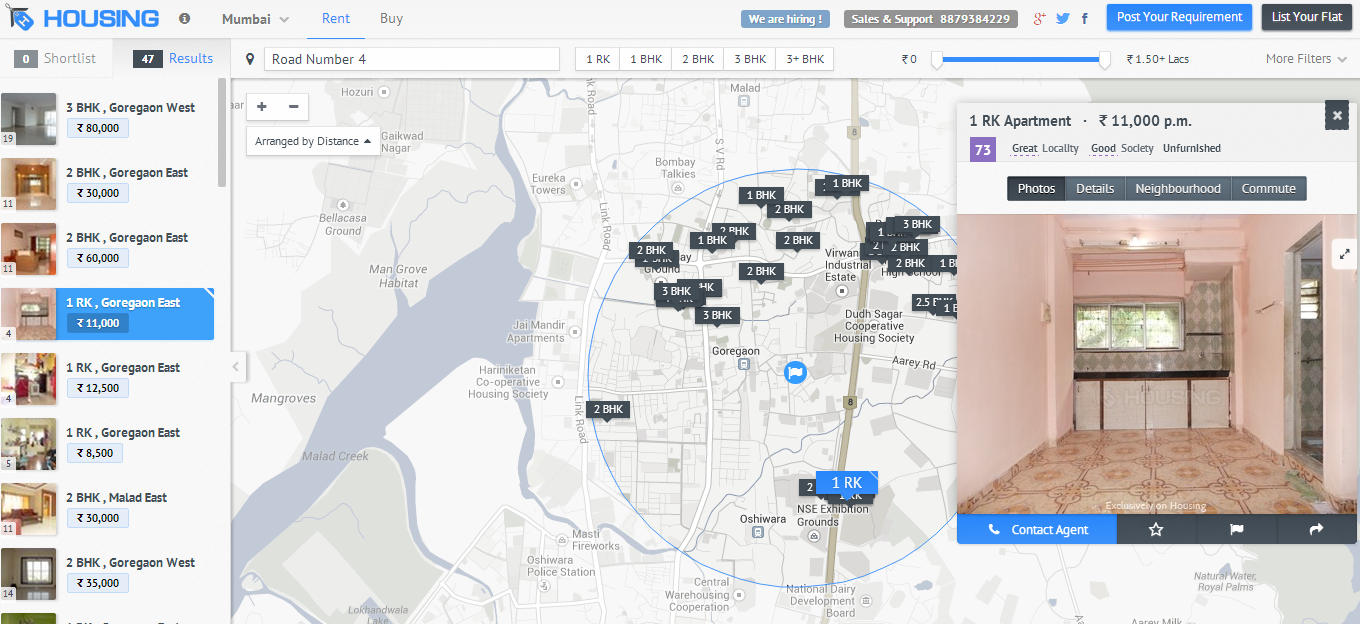Select the 1 RK Goregaon East ₹11,000 listing
Image resolution: width=1360 pixels, height=624 pixels.
coord(107,314)
